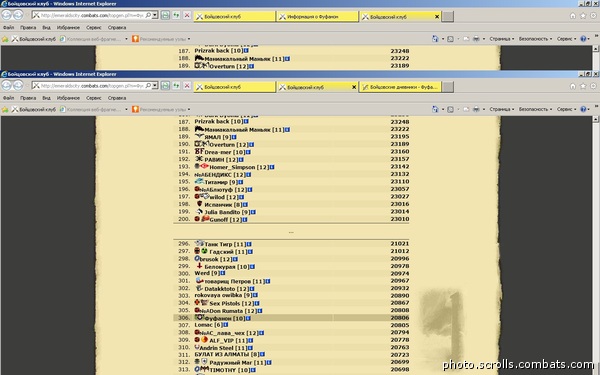The height and width of the screenshot is (375, 600).
Task: Click info icon next to ALF_VIP [11]
Action: [250, 341]
